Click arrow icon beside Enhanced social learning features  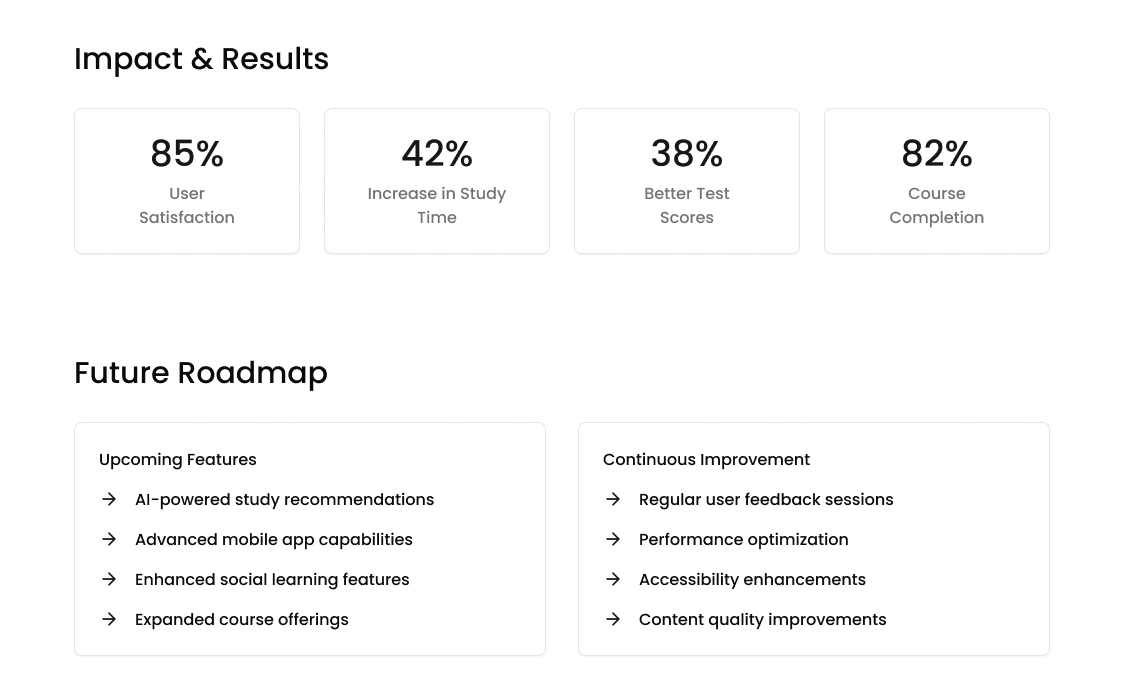[x=109, y=579]
